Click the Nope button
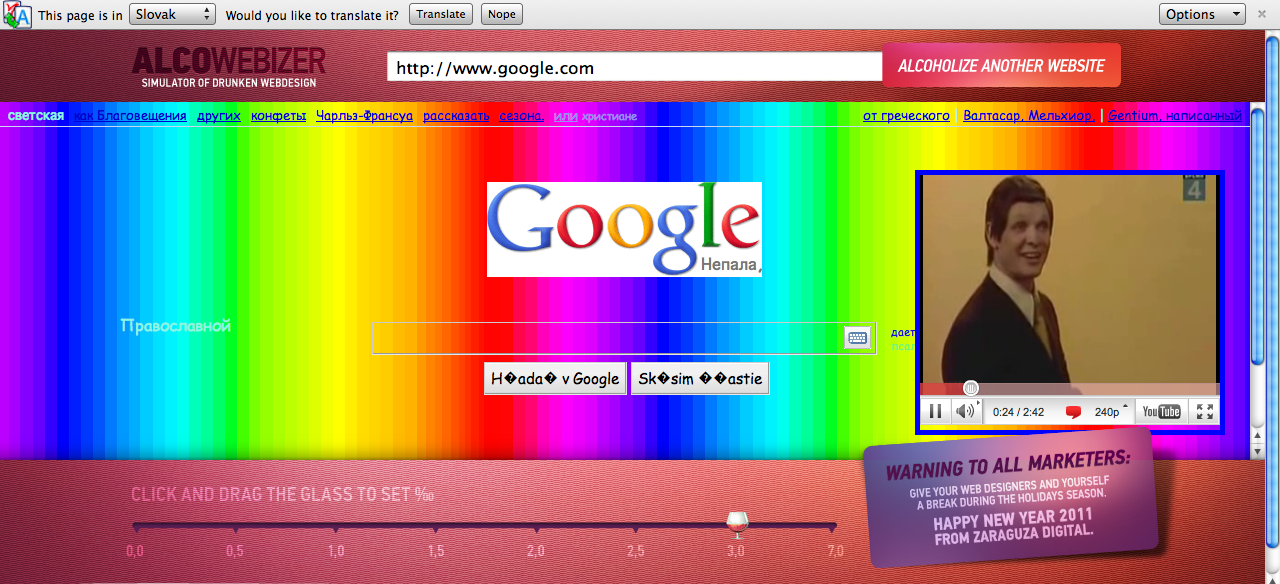This screenshot has width=1280, height=584. (x=501, y=14)
